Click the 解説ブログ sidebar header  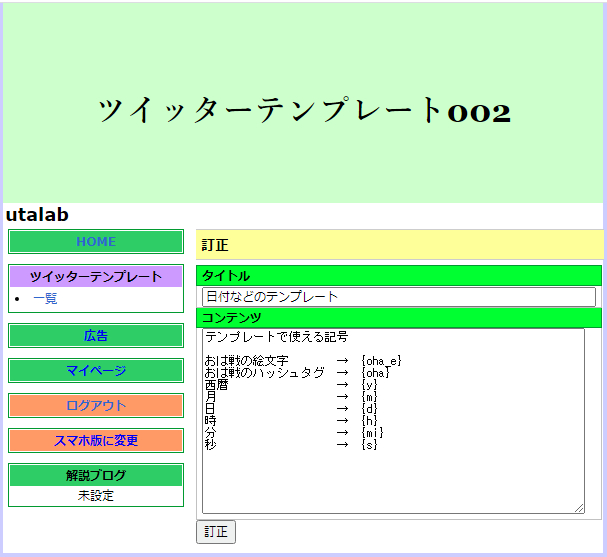[96, 475]
